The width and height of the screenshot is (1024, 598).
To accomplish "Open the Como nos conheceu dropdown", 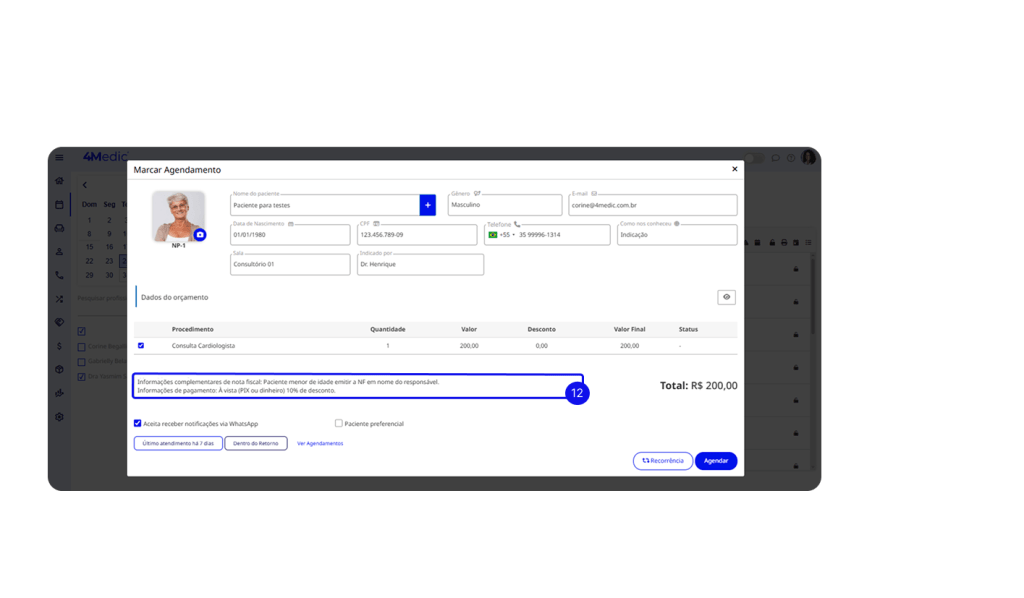I will point(676,235).
